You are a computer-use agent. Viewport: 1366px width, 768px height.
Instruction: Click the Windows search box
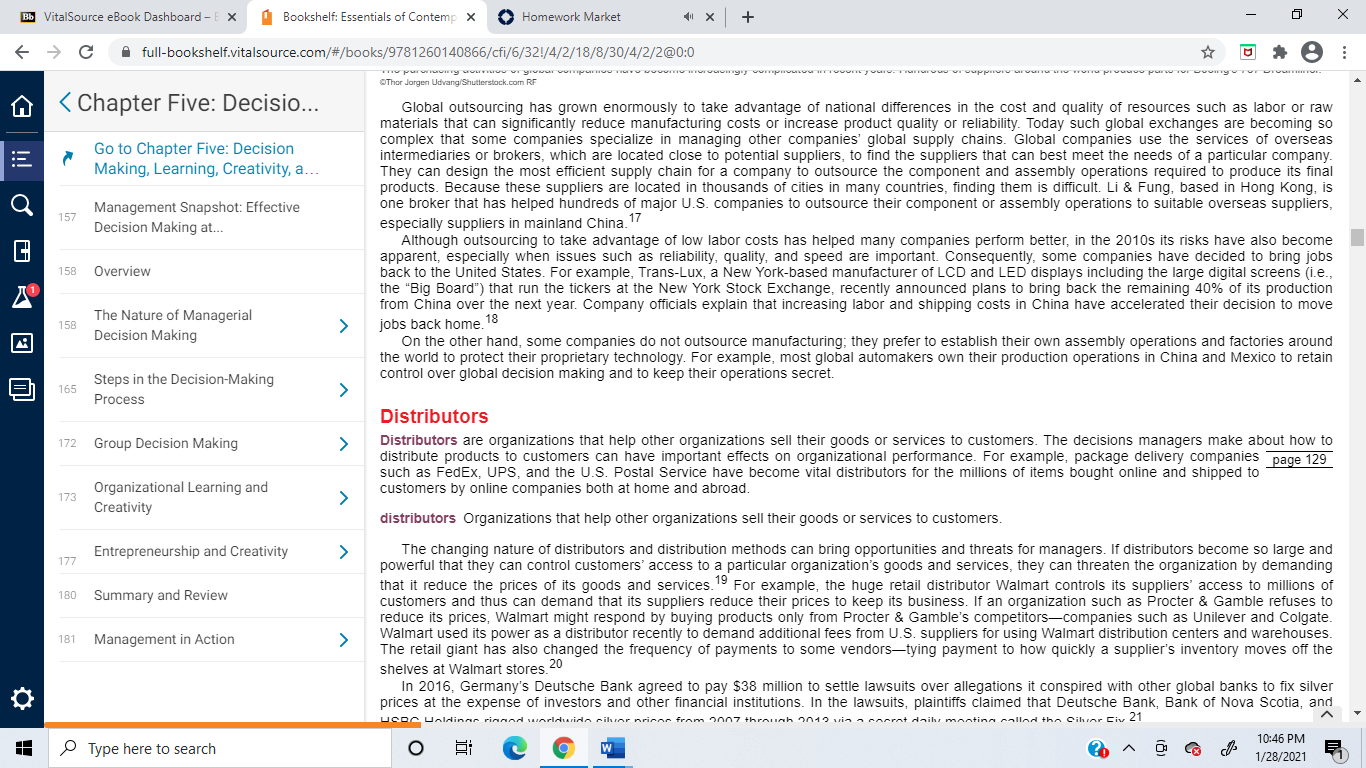[x=218, y=748]
